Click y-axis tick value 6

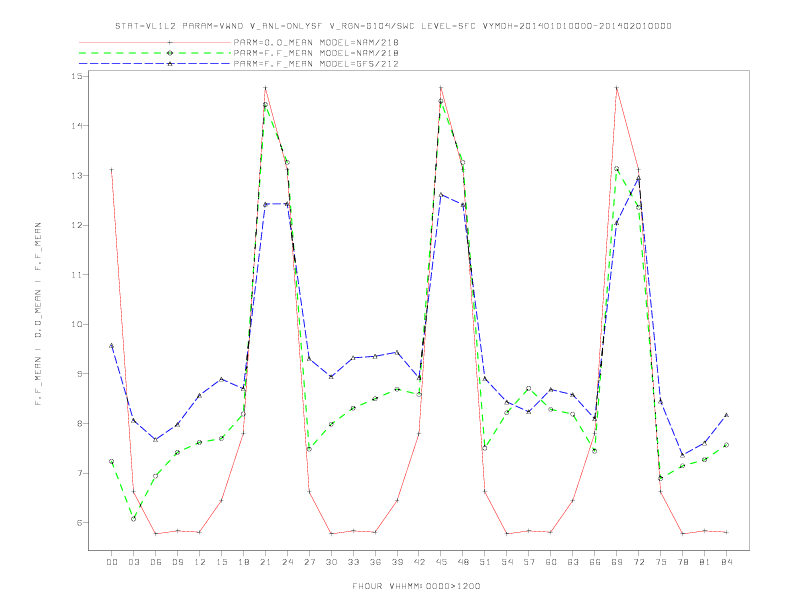(x=79, y=523)
